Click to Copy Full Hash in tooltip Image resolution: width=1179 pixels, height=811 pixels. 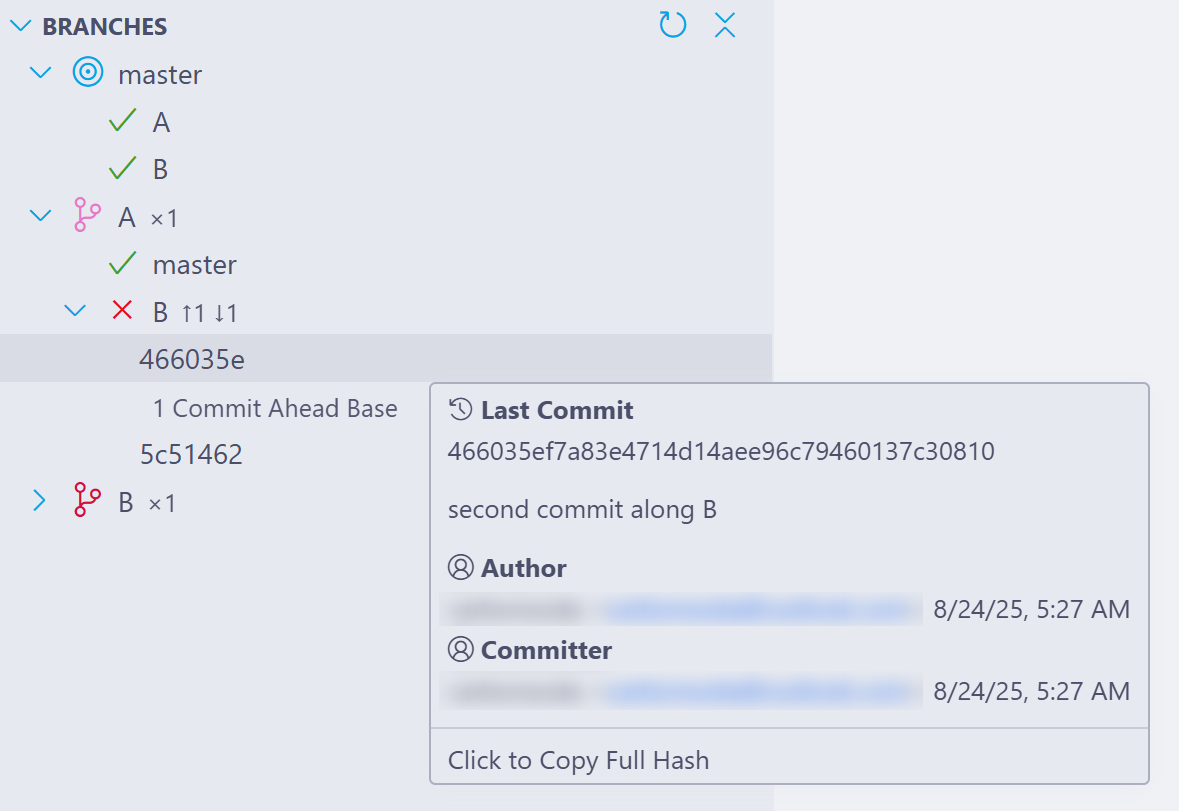[578, 760]
